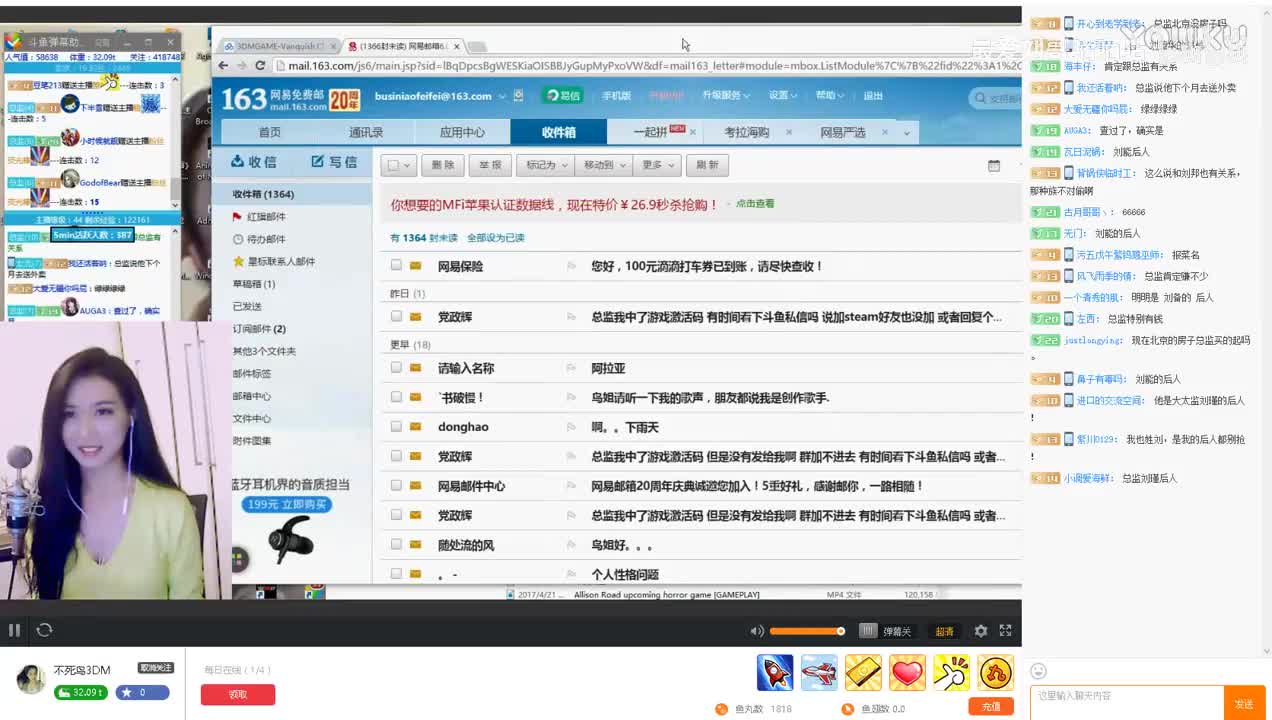
Task: Click the 删除 delete button
Action: click(443, 165)
